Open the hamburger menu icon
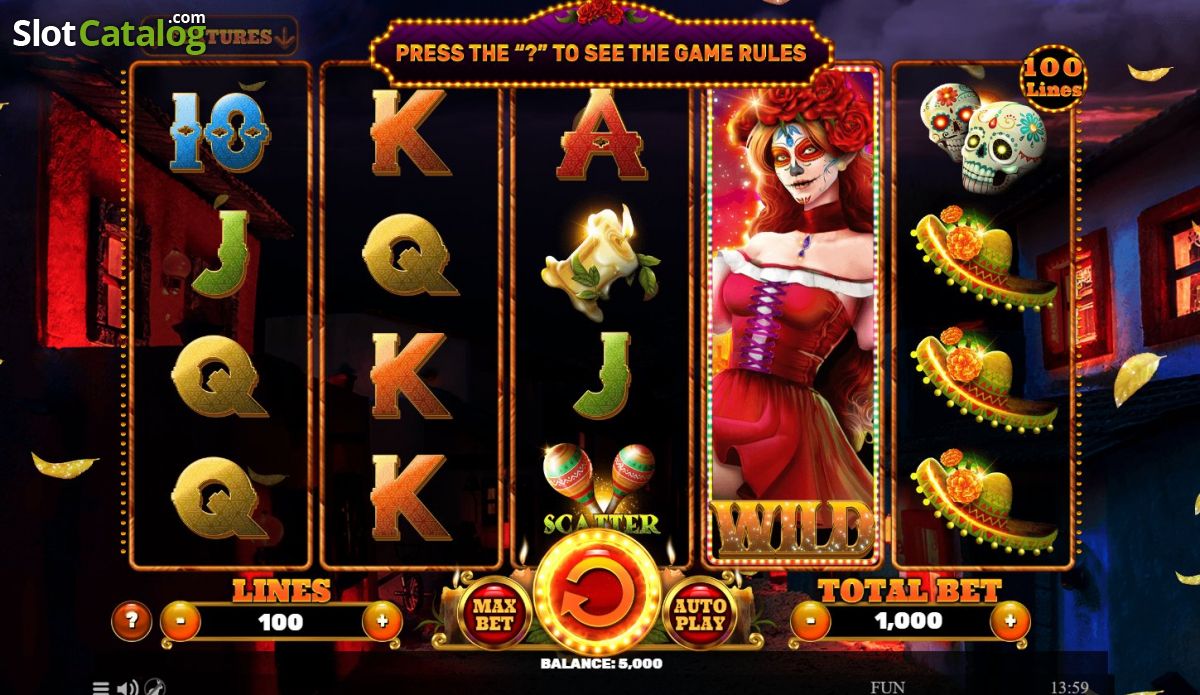1200x695 pixels. point(101,687)
